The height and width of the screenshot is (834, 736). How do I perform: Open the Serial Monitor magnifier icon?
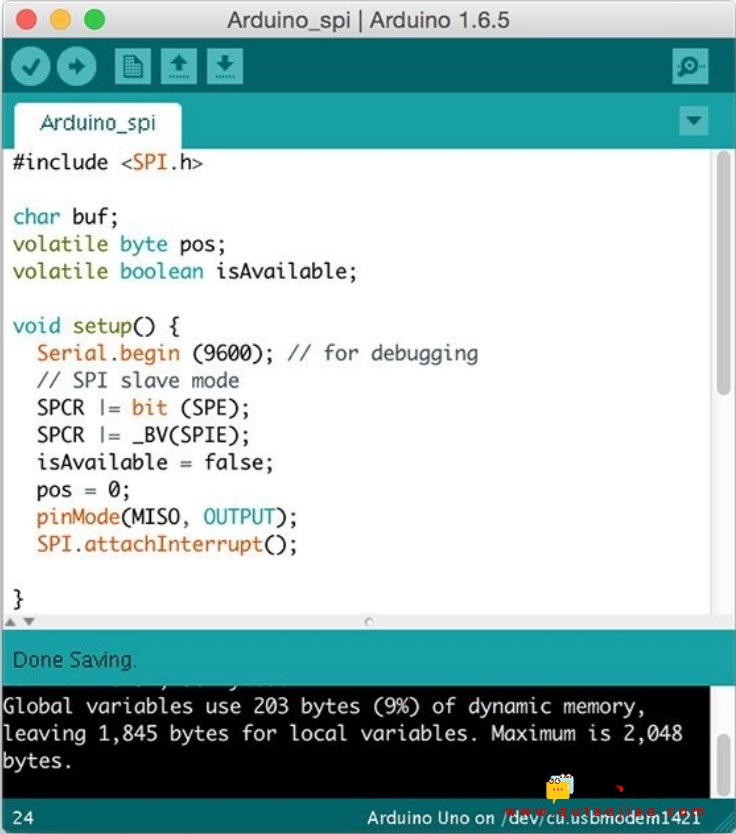[x=690, y=67]
